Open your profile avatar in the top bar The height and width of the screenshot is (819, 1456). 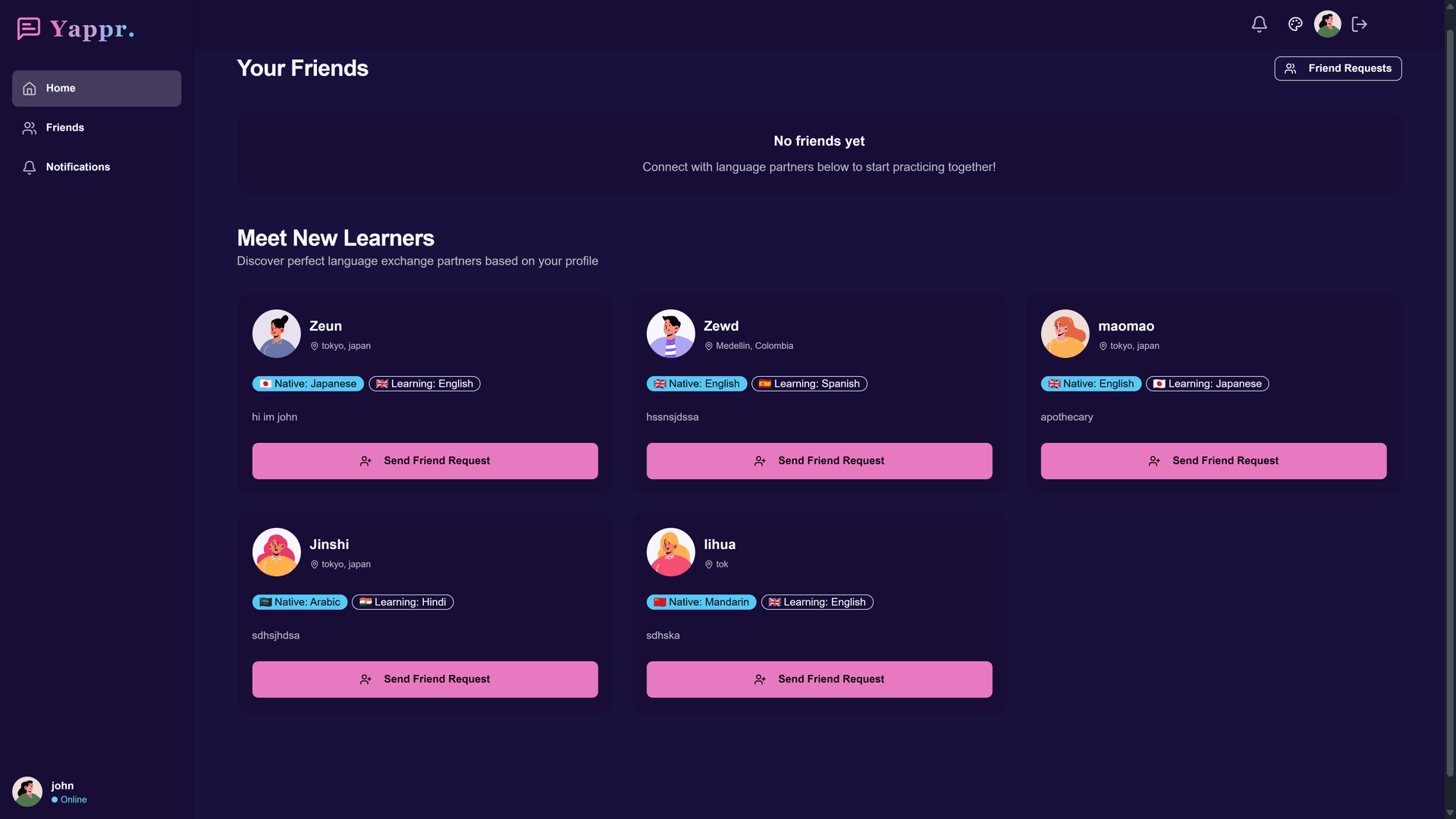tap(1328, 24)
